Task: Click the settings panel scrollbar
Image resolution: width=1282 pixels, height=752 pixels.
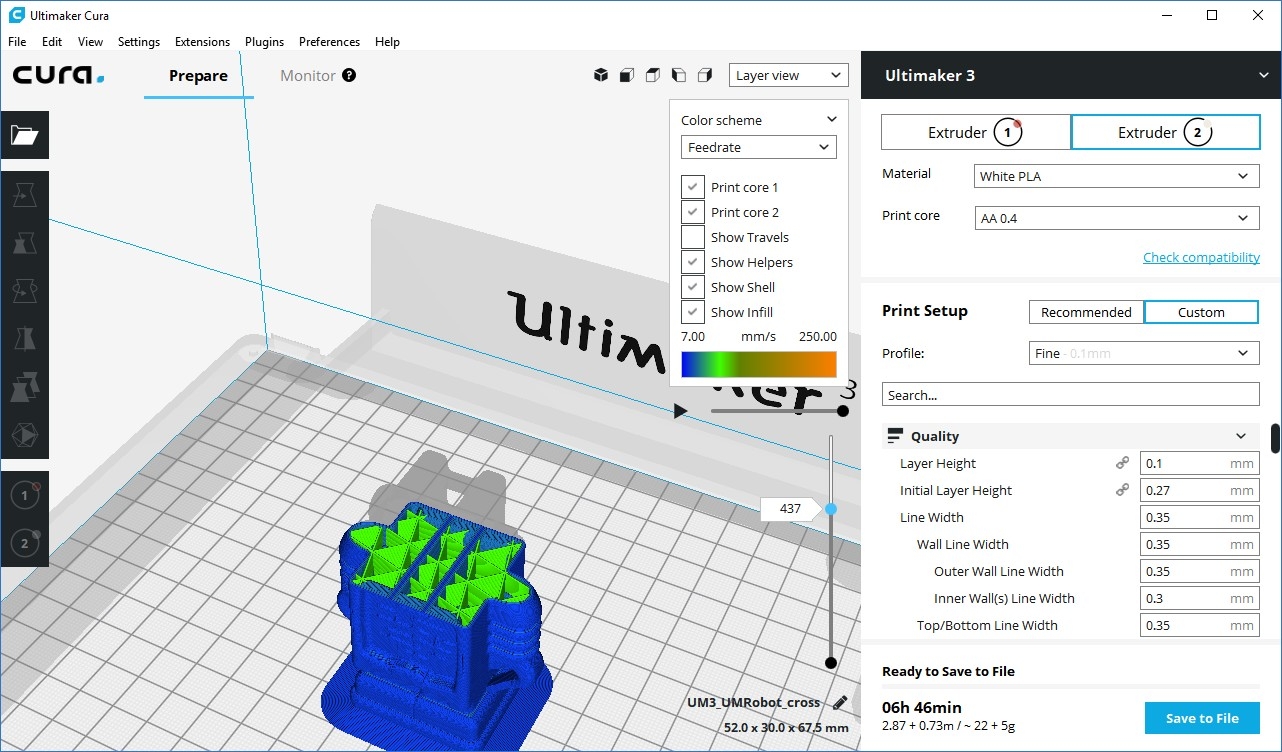Action: [1275, 438]
